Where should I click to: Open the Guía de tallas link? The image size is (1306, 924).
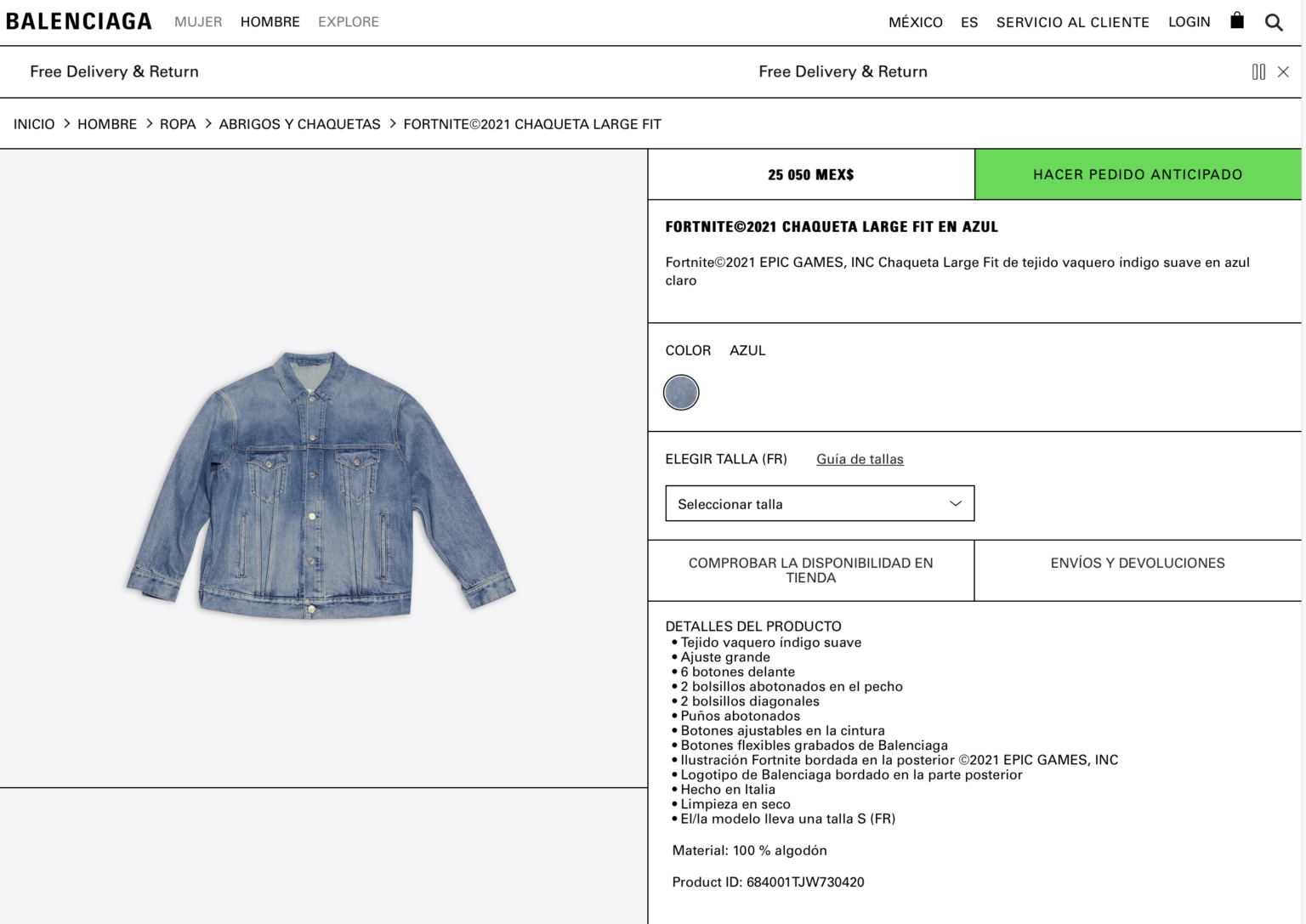pyautogui.click(x=860, y=459)
